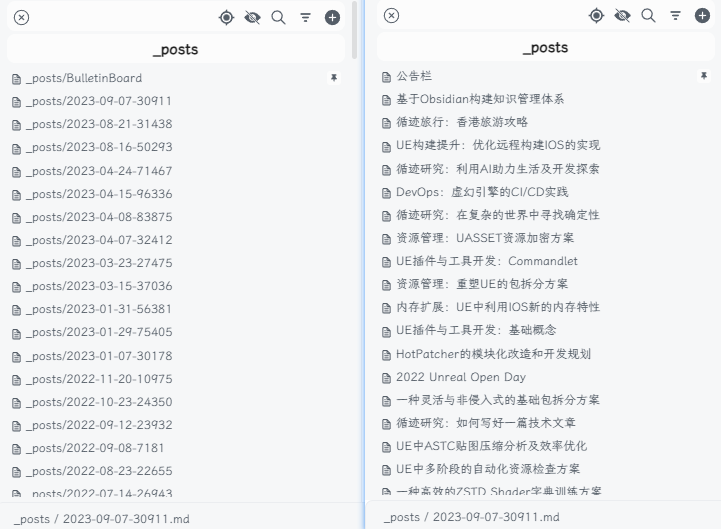Open the sort order dropdown in left panel
The image size is (721, 529).
[x=306, y=17]
